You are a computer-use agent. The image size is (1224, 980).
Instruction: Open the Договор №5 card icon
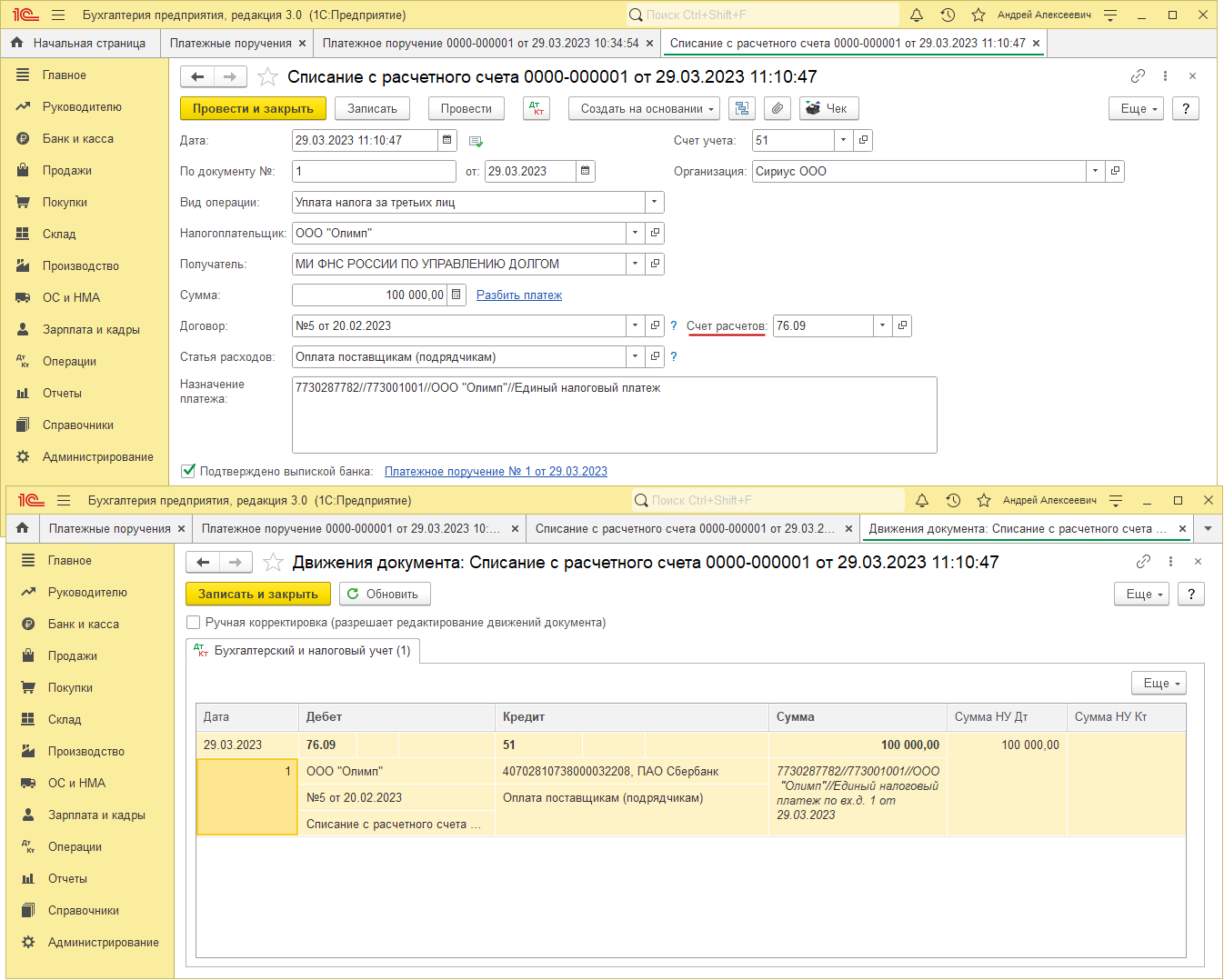click(x=655, y=325)
